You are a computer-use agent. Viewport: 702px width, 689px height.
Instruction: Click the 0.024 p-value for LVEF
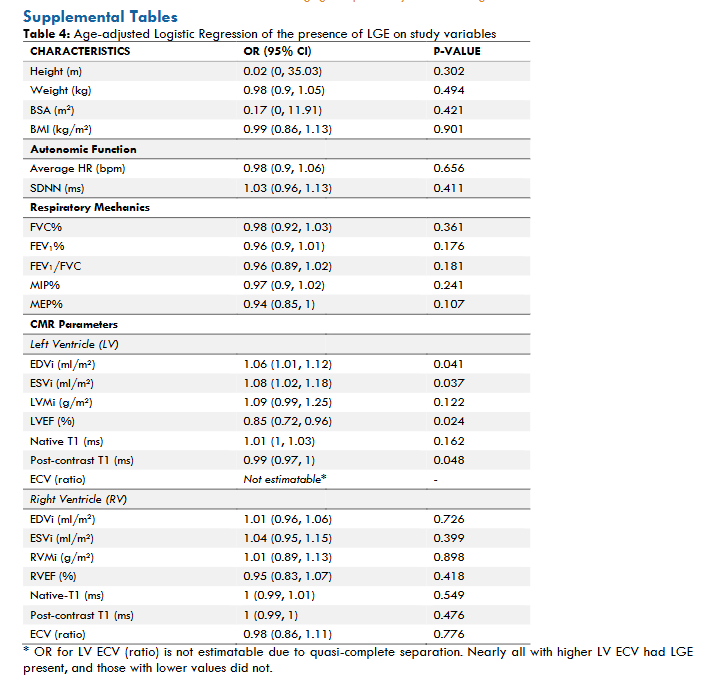tap(448, 421)
